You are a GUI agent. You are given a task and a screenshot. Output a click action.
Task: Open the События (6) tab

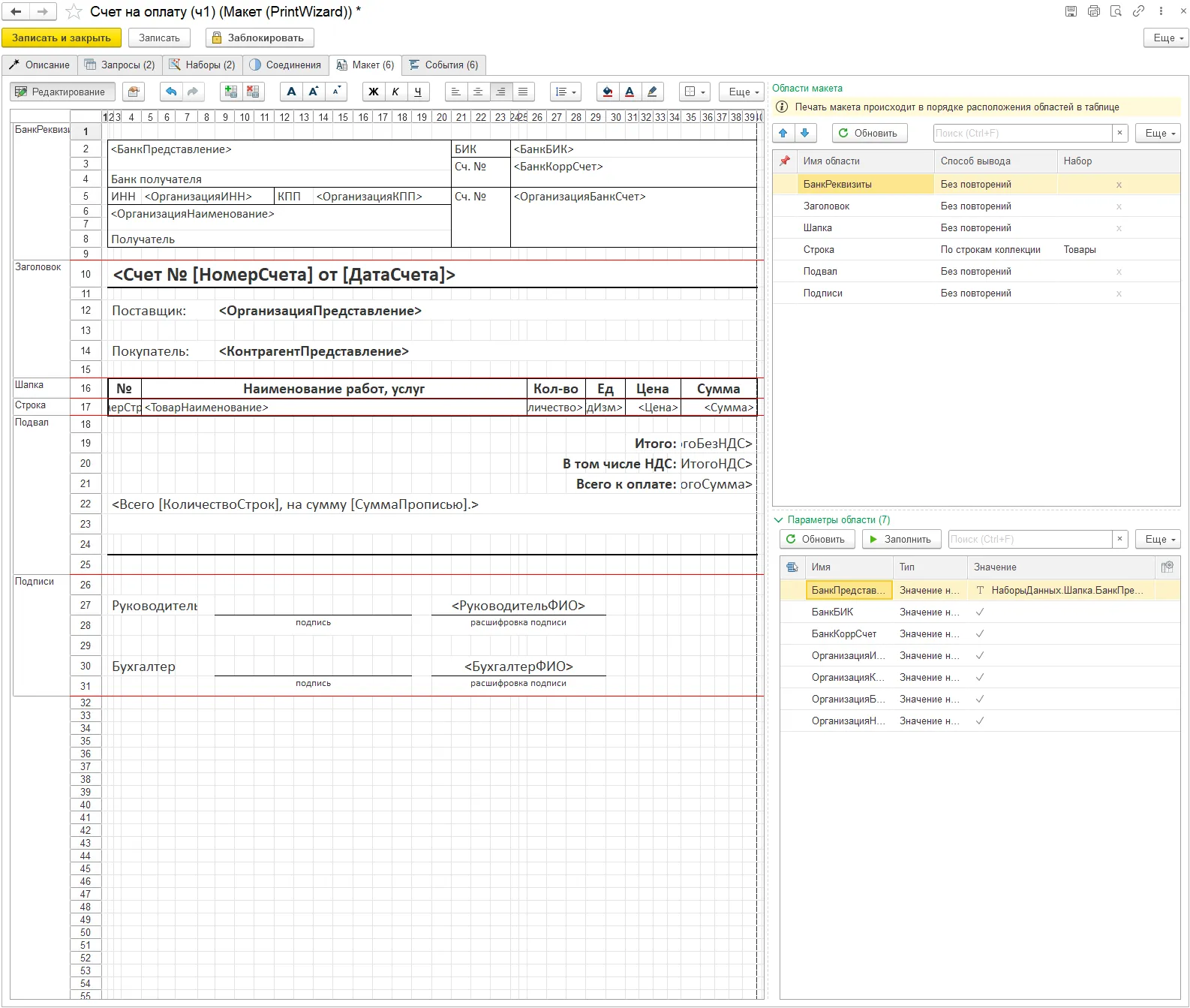click(x=444, y=65)
